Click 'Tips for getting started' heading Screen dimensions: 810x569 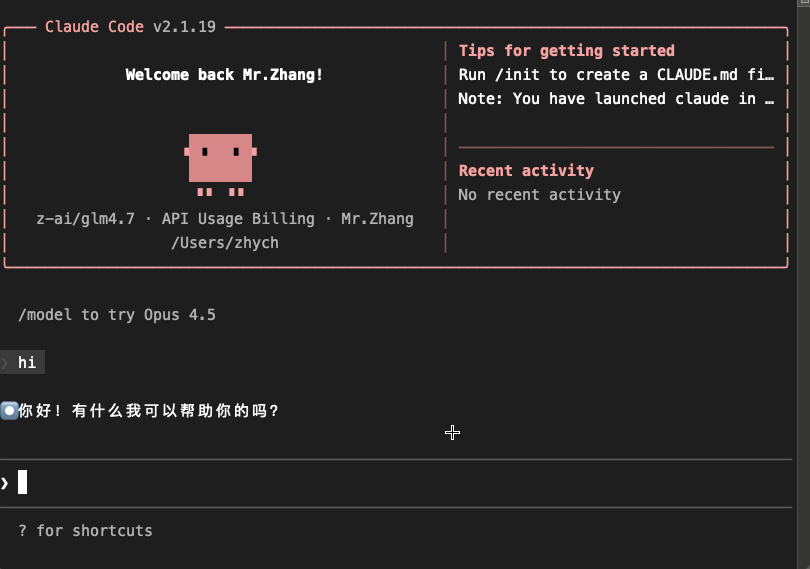coord(567,51)
